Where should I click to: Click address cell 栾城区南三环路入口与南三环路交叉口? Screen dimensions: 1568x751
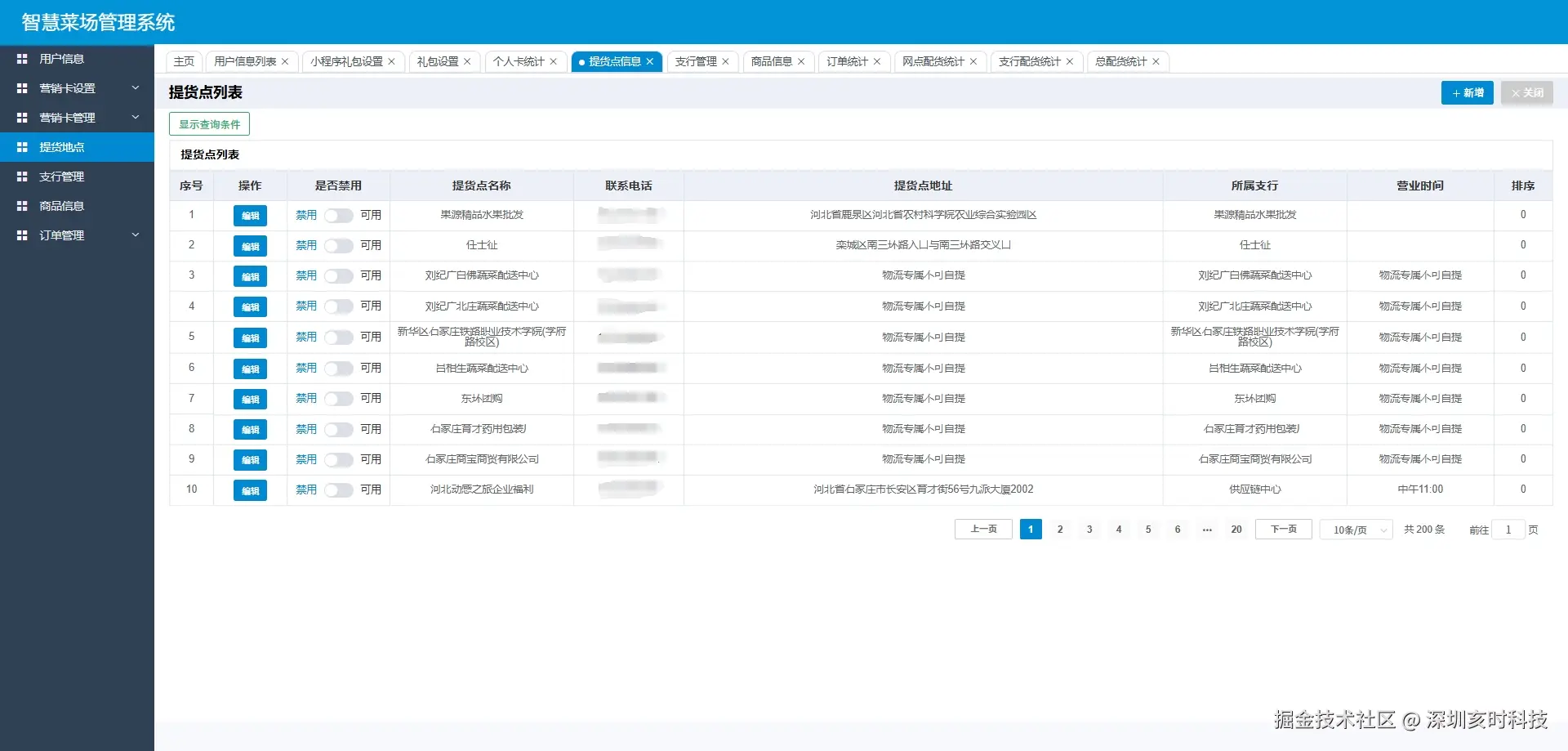(x=923, y=245)
